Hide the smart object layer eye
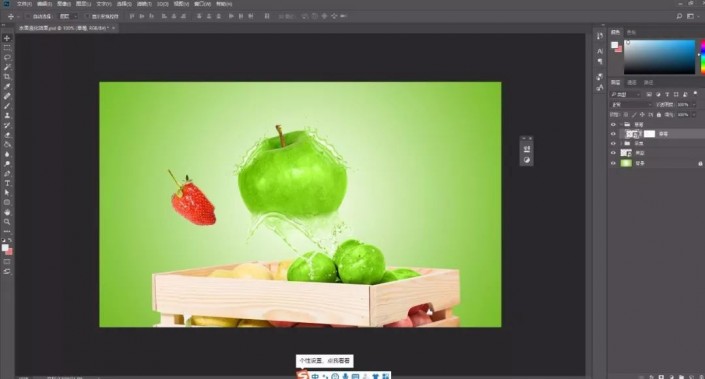The width and height of the screenshot is (705, 379). 613,153
